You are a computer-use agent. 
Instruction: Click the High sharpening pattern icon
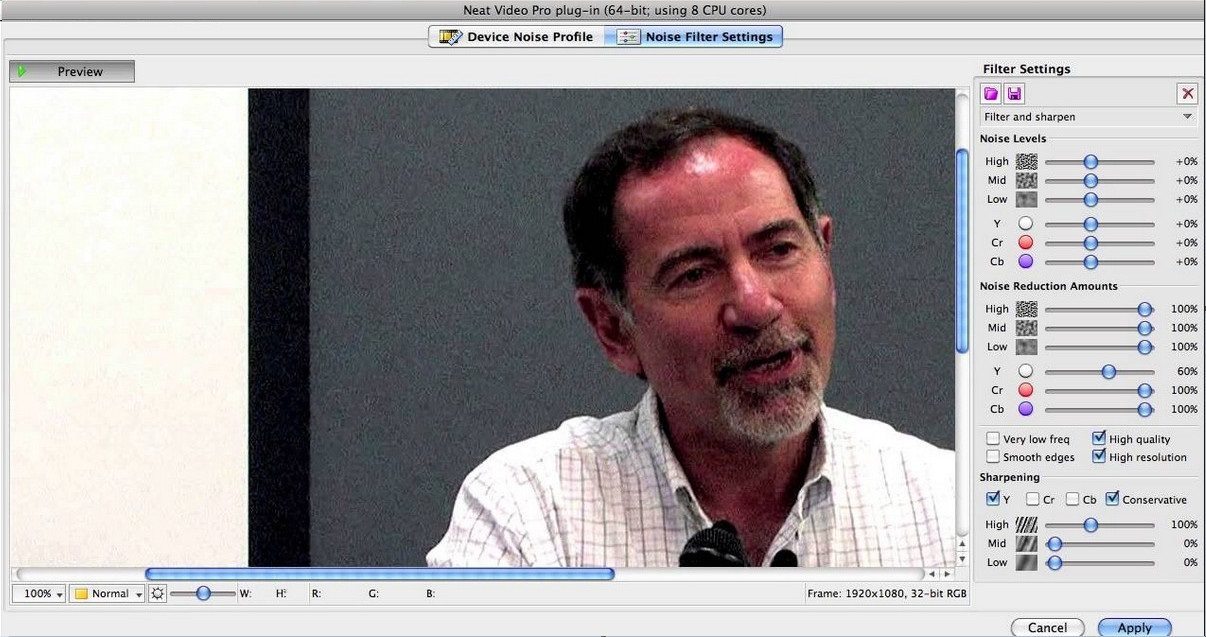click(1026, 523)
